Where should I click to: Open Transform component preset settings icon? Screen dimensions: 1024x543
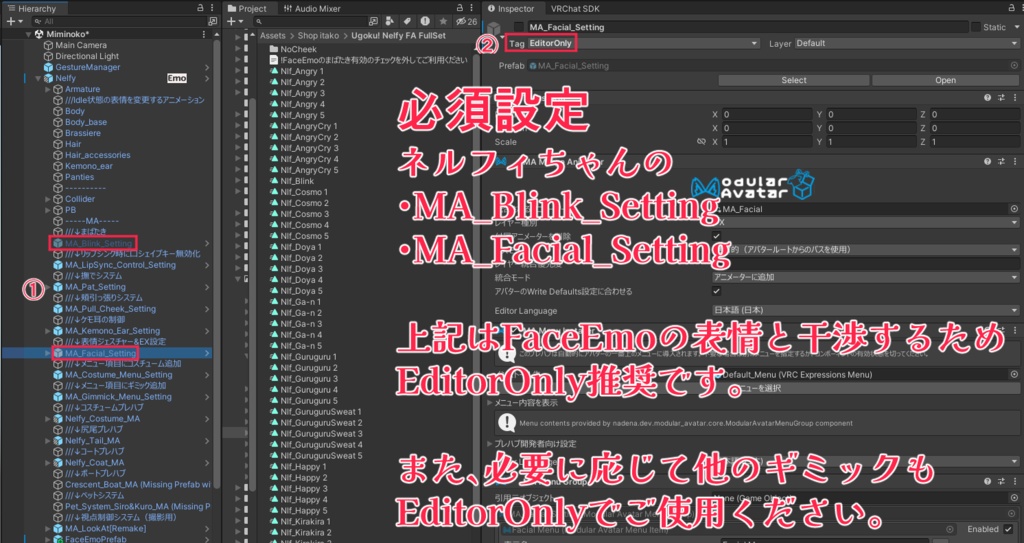[x=1000, y=97]
